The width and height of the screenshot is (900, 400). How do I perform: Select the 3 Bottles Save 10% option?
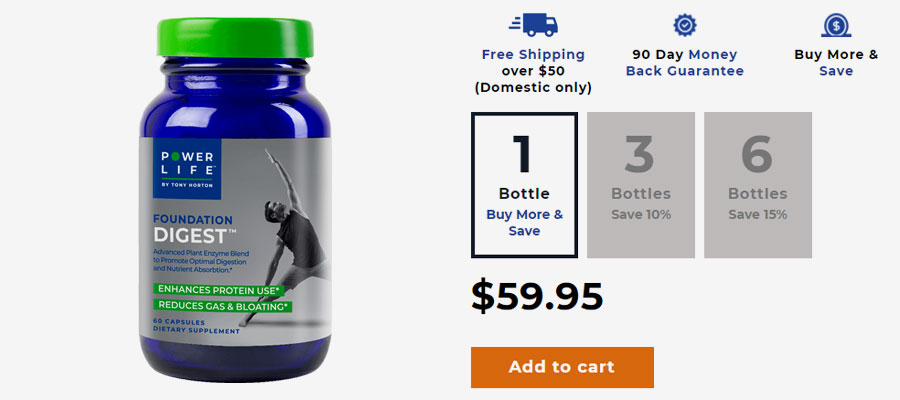click(x=641, y=185)
